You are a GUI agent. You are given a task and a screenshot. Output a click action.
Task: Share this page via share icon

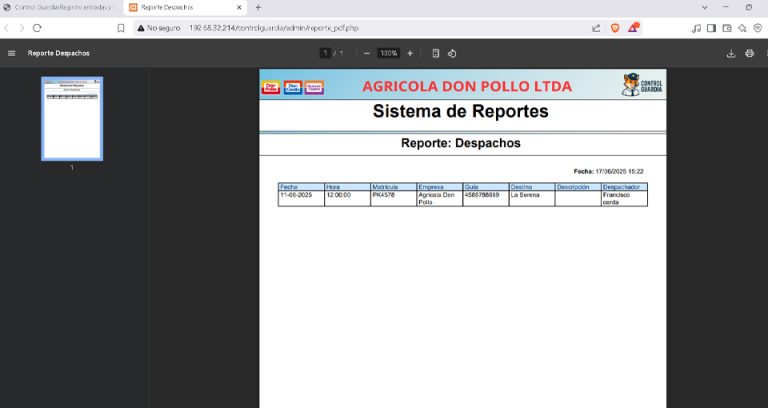(x=596, y=28)
